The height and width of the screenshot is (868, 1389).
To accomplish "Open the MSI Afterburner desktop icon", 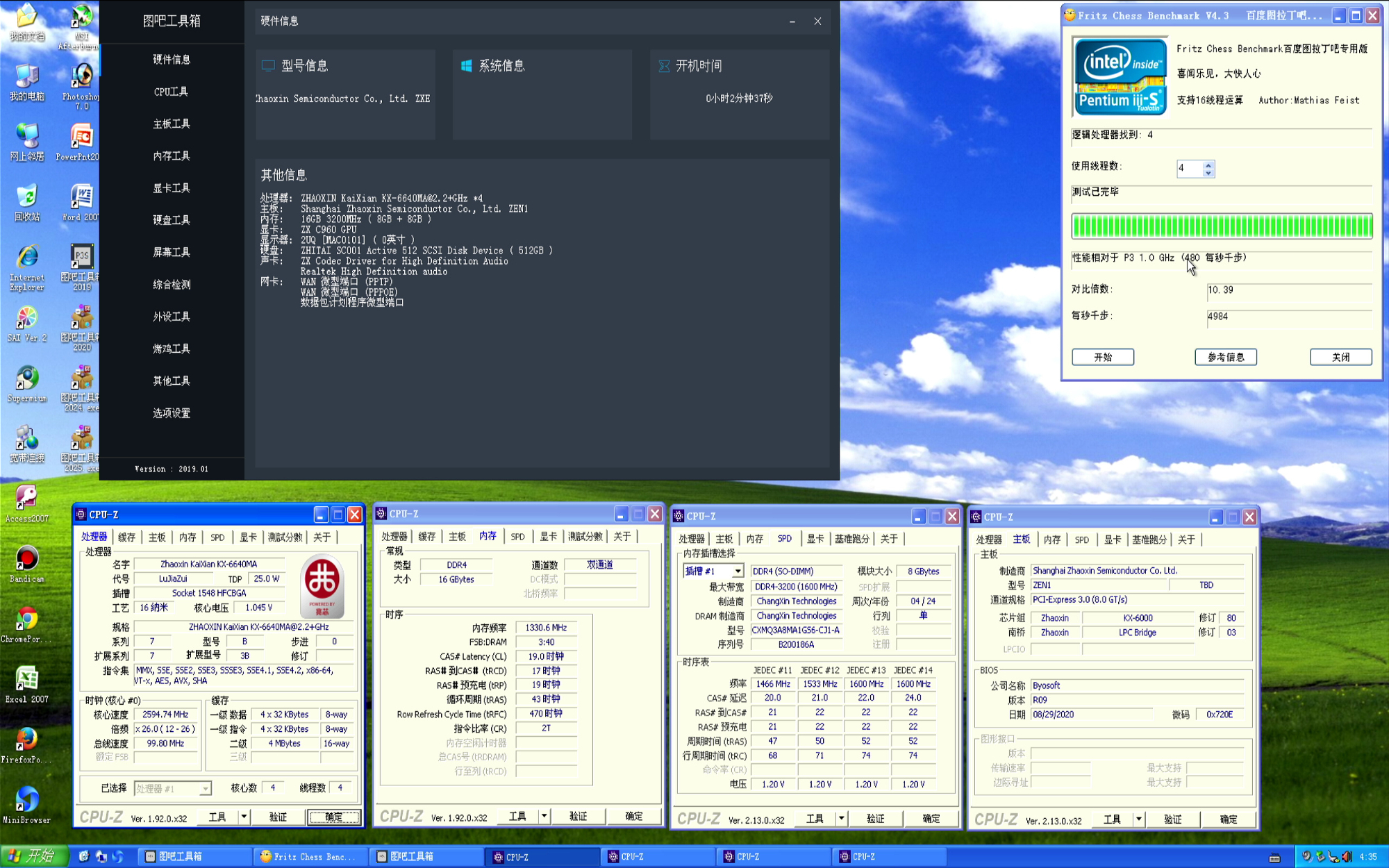I will coord(81,26).
